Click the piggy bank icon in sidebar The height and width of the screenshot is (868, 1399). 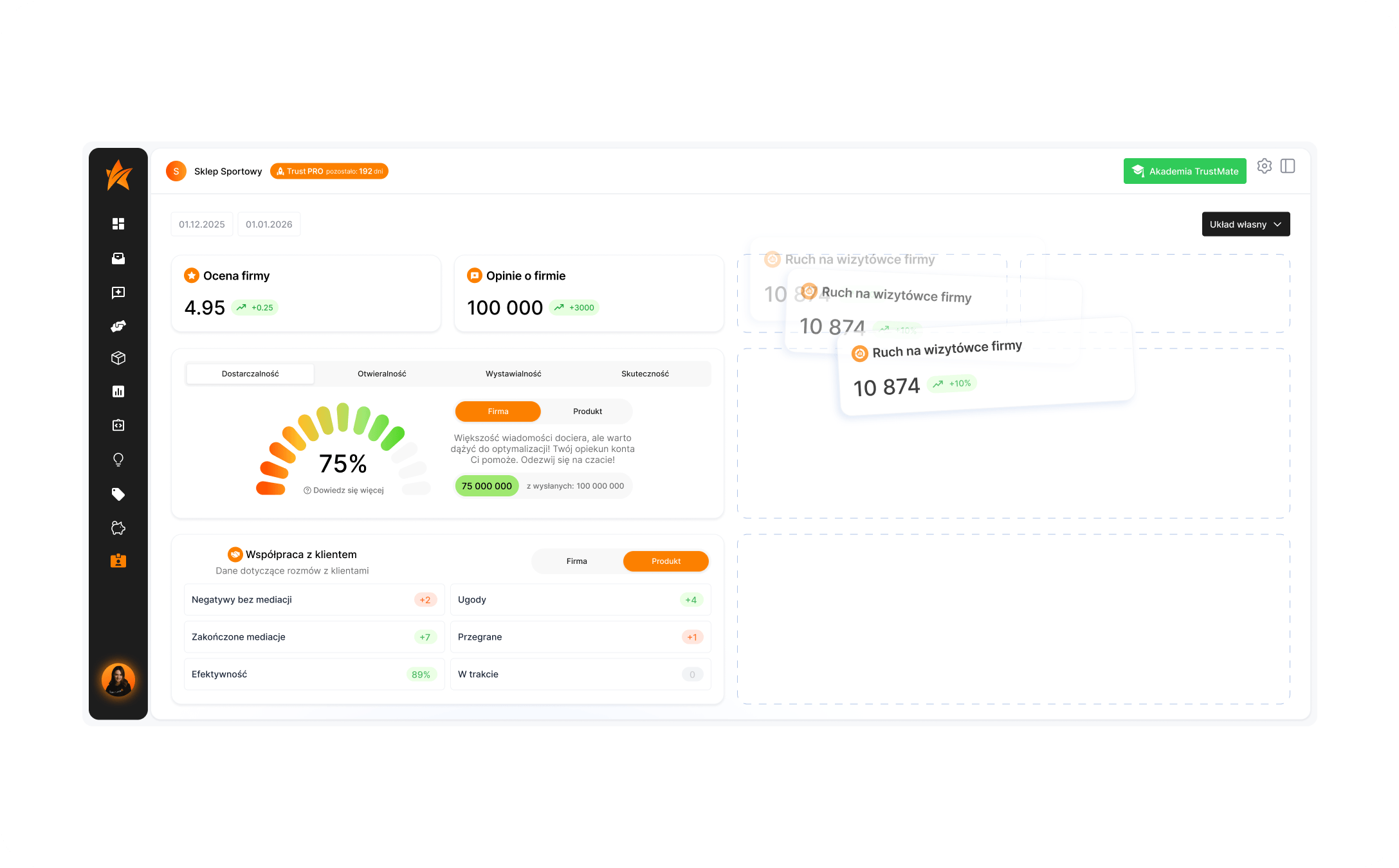(118, 528)
